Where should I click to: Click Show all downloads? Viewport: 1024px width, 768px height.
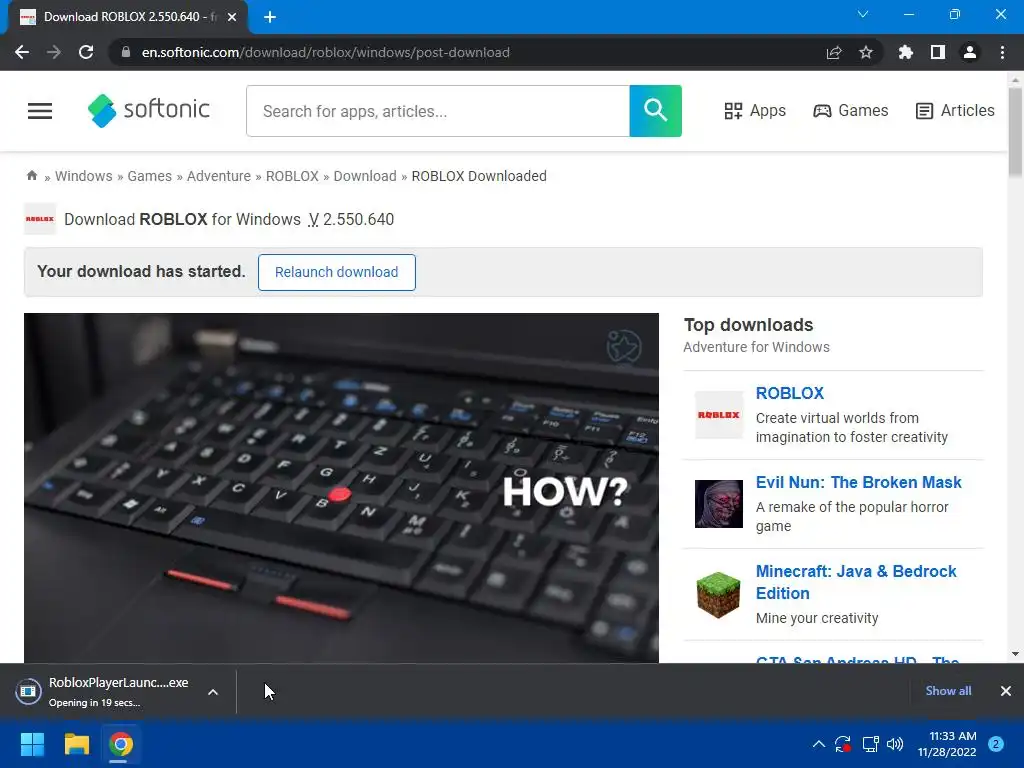pyautogui.click(x=948, y=691)
